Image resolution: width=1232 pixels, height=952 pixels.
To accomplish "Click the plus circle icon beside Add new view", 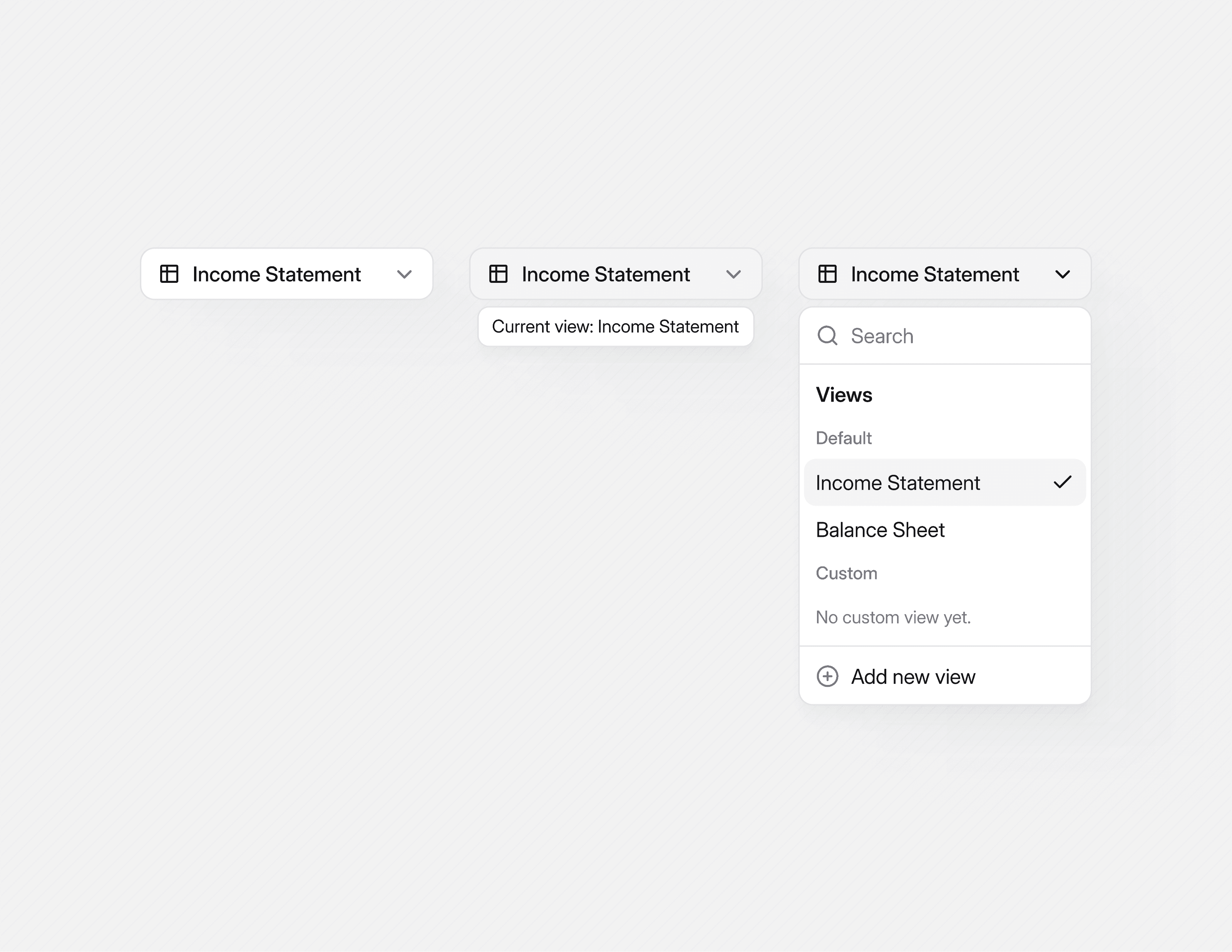I will click(827, 676).
